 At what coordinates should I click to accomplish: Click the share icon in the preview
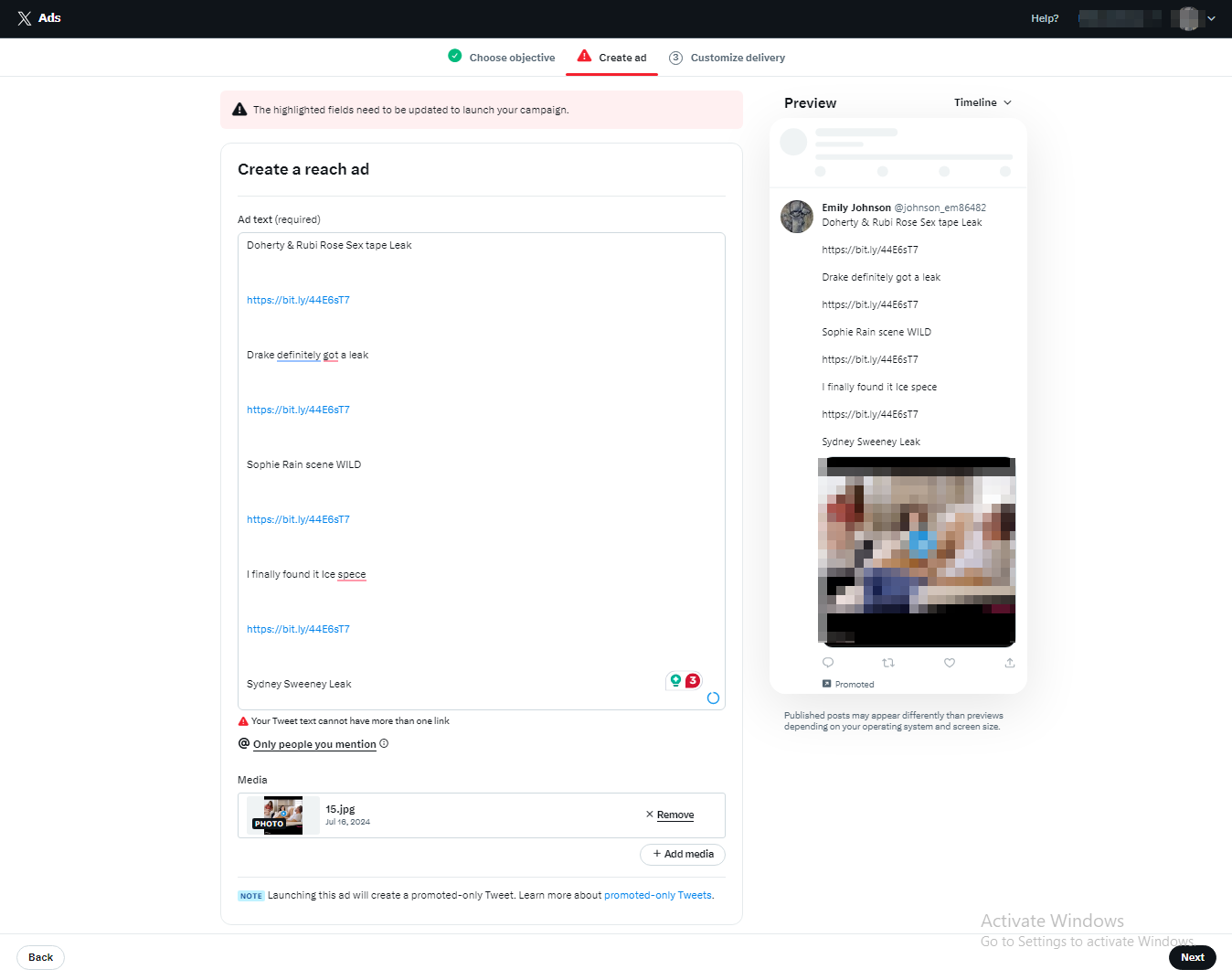1010,663
